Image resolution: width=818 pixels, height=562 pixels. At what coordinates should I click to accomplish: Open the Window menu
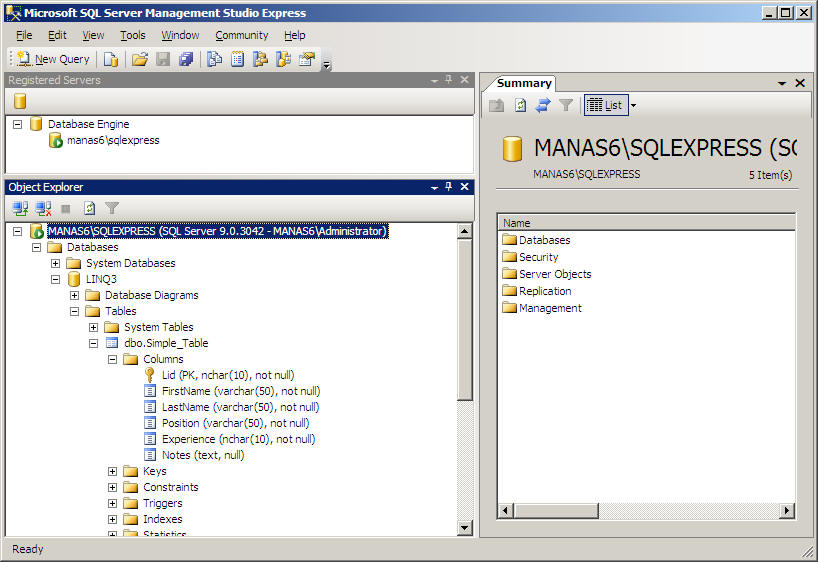click(x=180, y=35)
